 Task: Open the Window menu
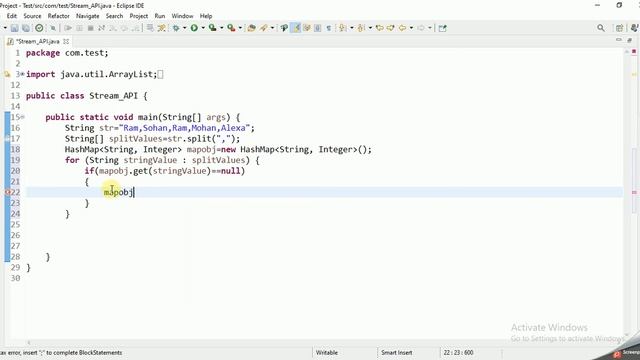point(182,16)
